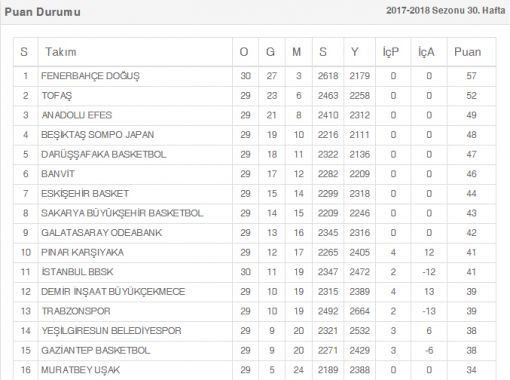Click Anadolu Efes's 49 points value
The height and width of the screenshot is (380, 510).
pyautogui.click(x=471, y=115)
